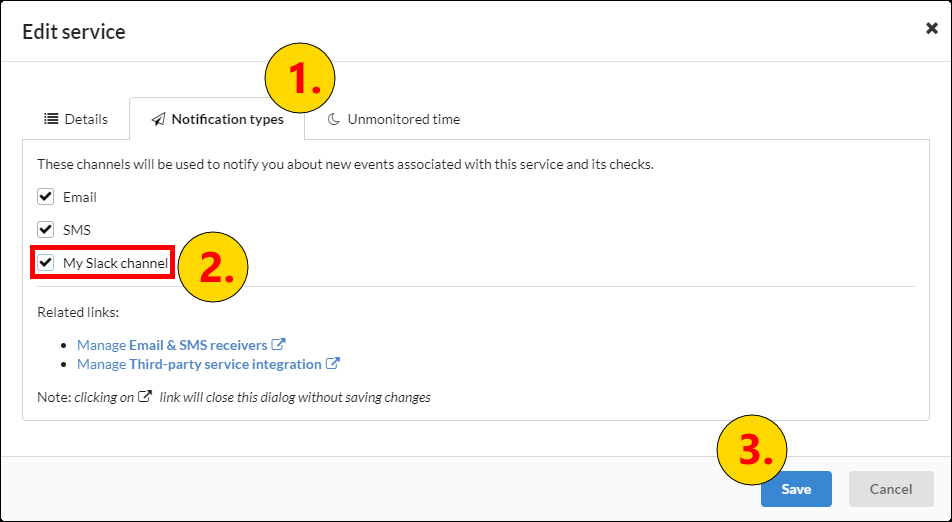Cancel editing the service
Image resolution: width=952 pixels, height=522 pixels.
click(891, 489)
